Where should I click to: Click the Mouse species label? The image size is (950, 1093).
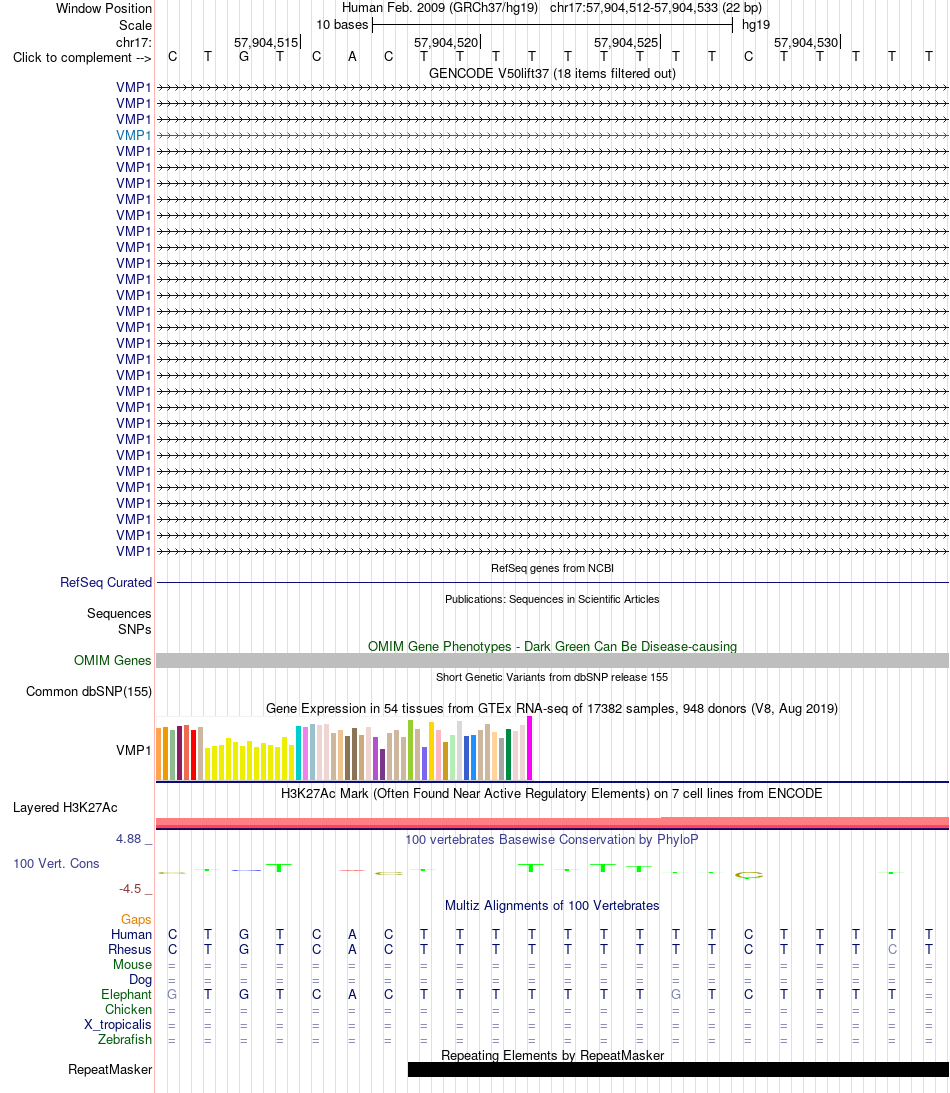[x=132, y=964]
